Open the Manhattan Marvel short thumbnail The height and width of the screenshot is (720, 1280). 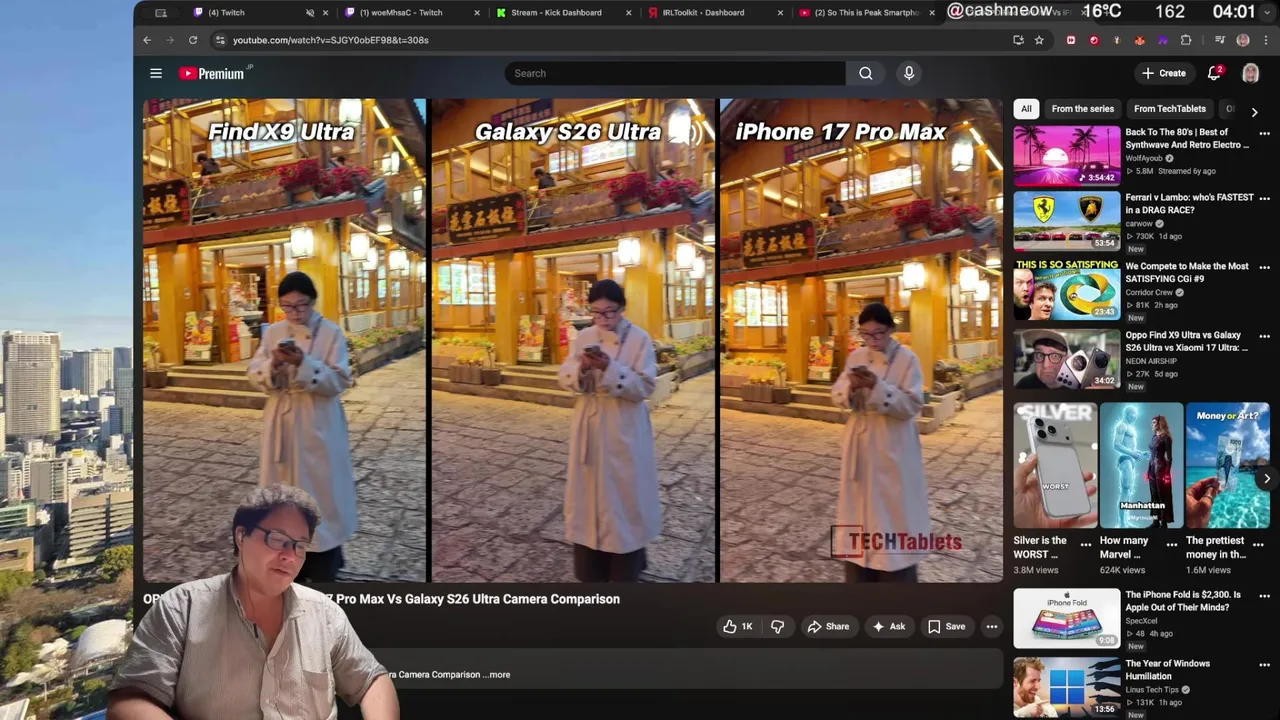pos(1141,465)
